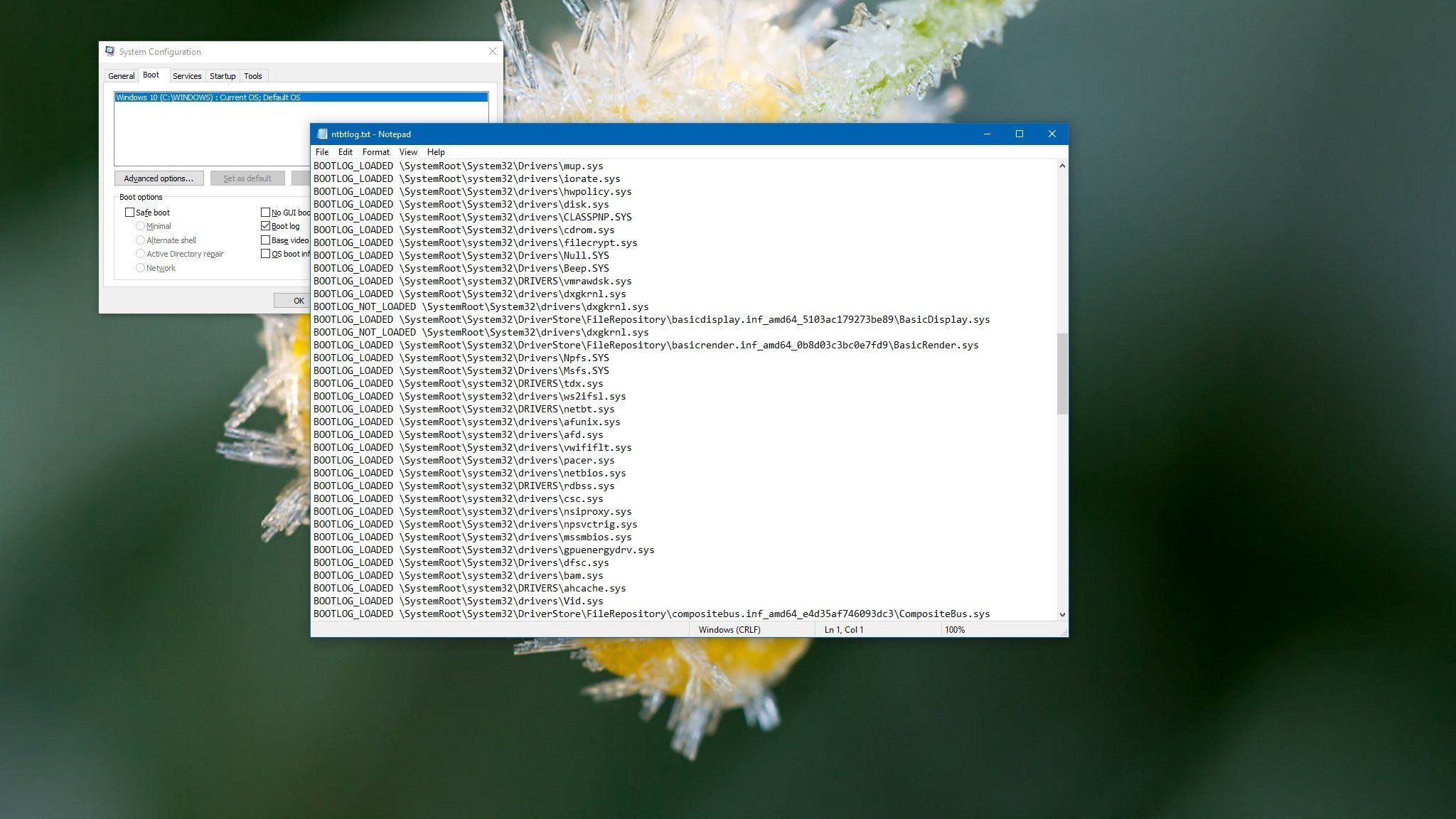Image resolution: width=1456 pixels, height=819 pixels.
Task: Minimize the Notepad window
Action: [987, 134]
